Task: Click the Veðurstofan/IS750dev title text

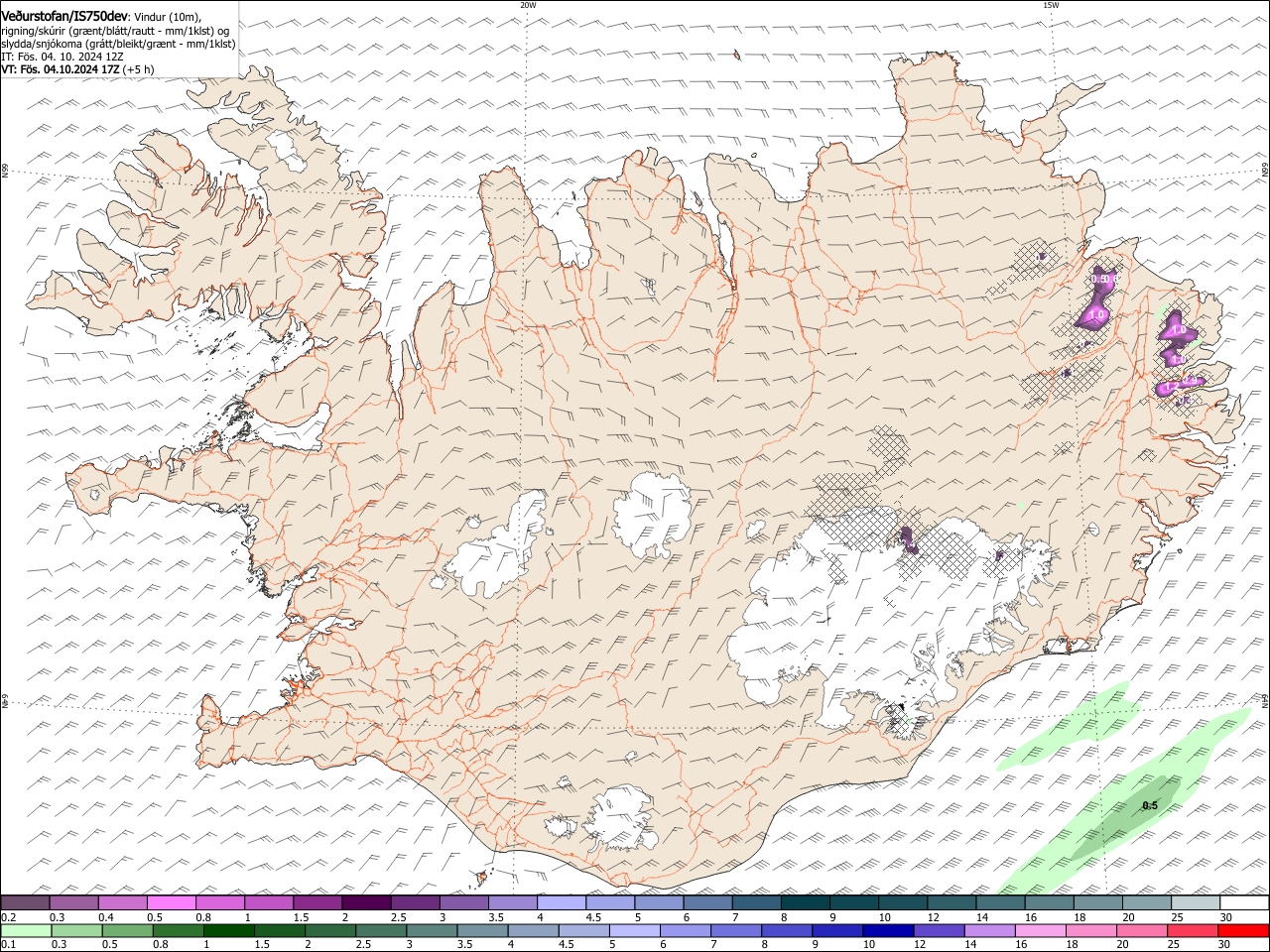Action: point(64,16)
